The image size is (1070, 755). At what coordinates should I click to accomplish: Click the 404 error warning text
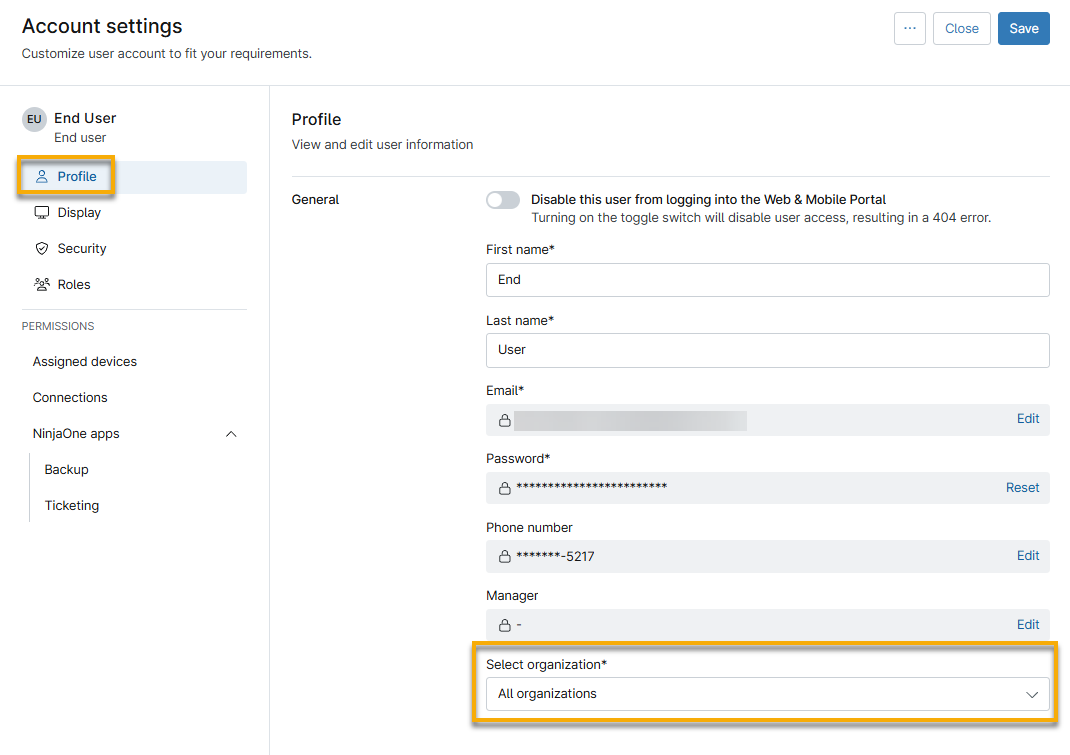tap(761, 218)
